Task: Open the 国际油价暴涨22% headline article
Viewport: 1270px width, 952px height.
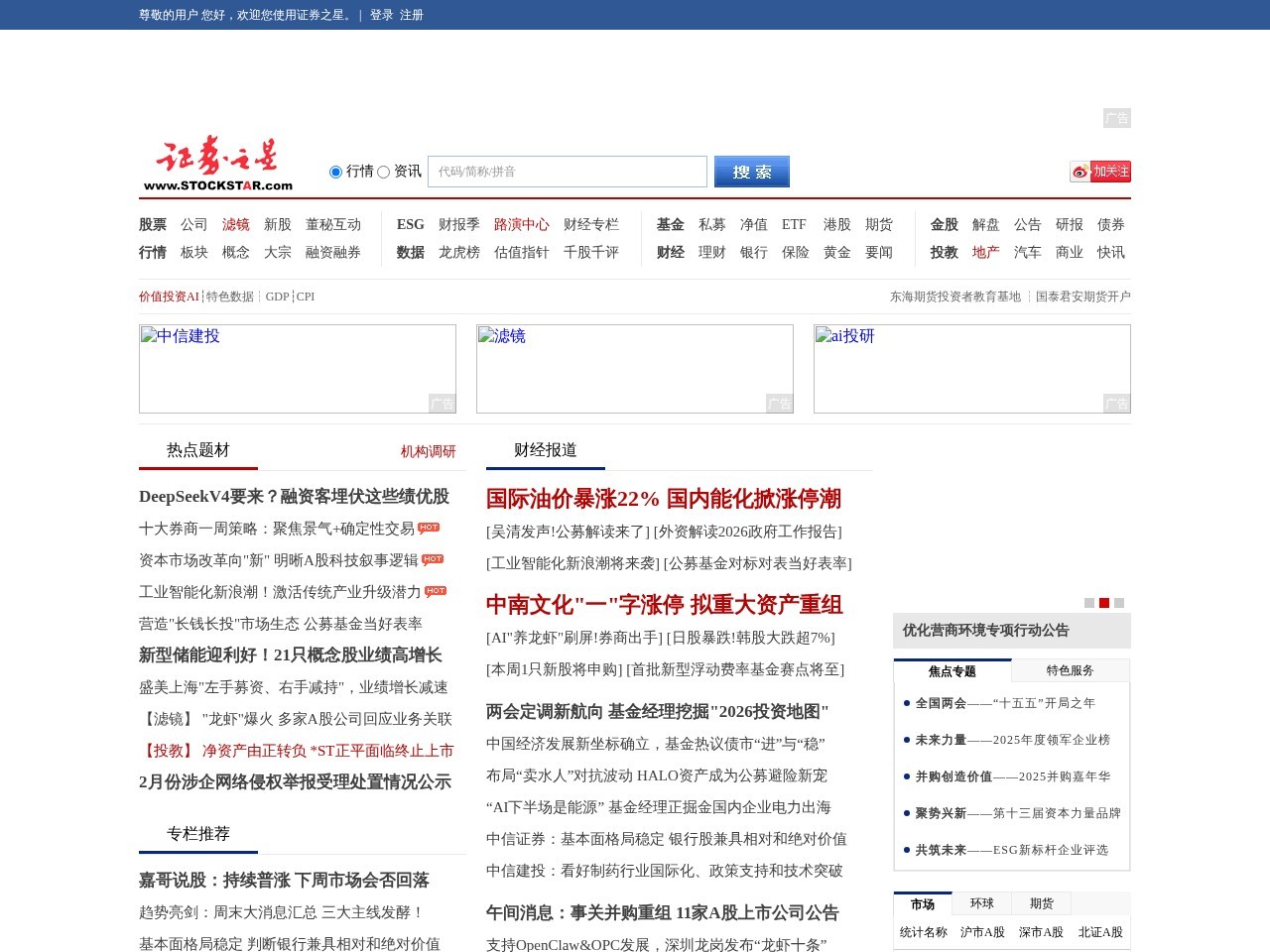Action: pyautogui.click(x=663, y=500)
